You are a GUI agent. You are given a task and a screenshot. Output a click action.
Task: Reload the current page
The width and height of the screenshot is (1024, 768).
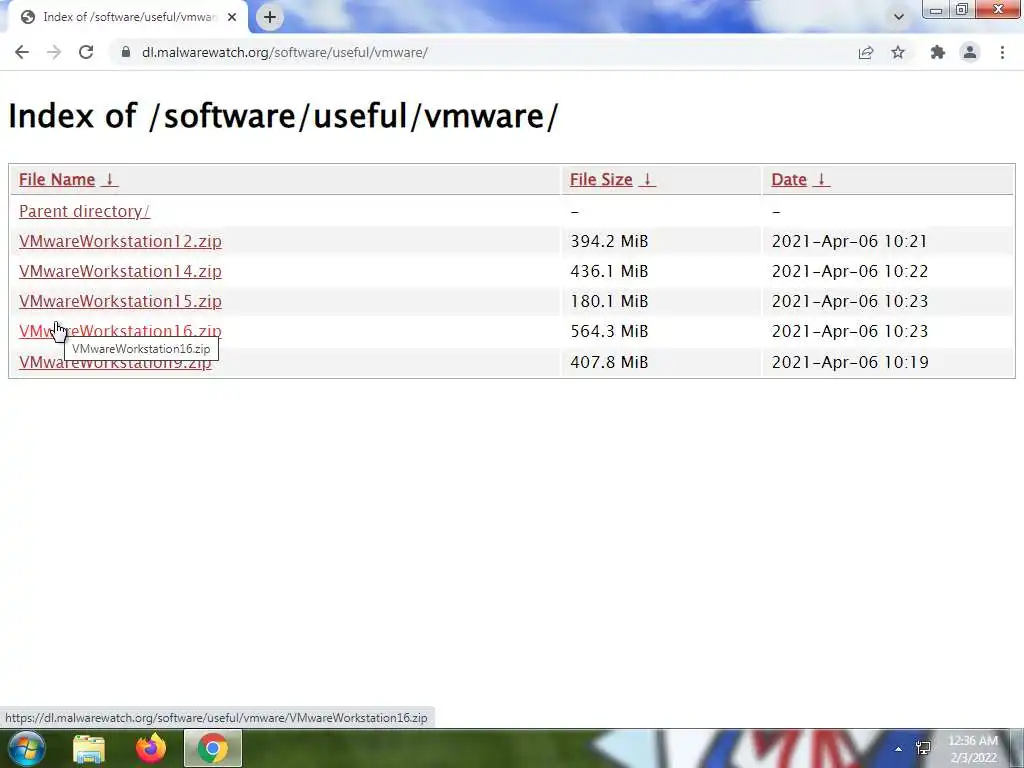tap(86, 52)
